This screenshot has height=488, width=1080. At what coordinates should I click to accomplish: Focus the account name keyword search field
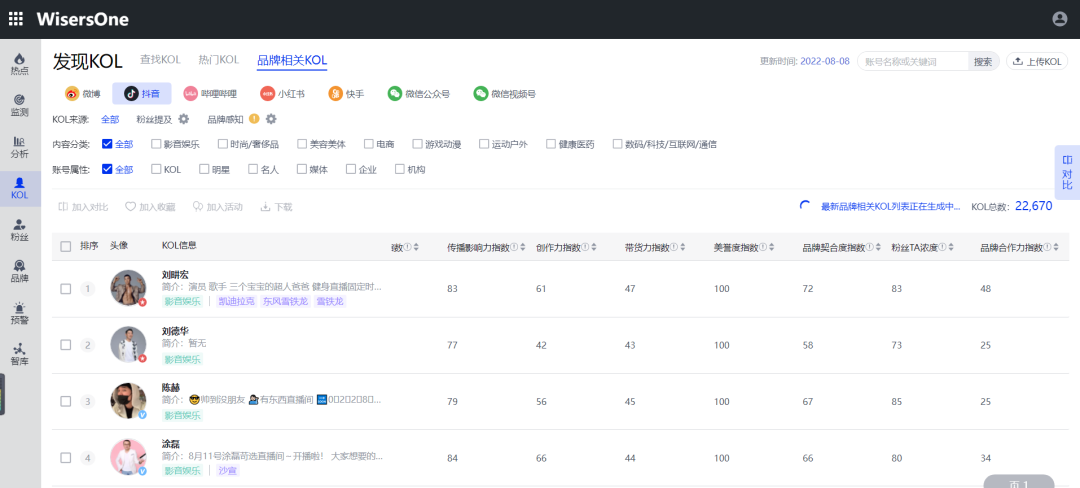(913, 61)
